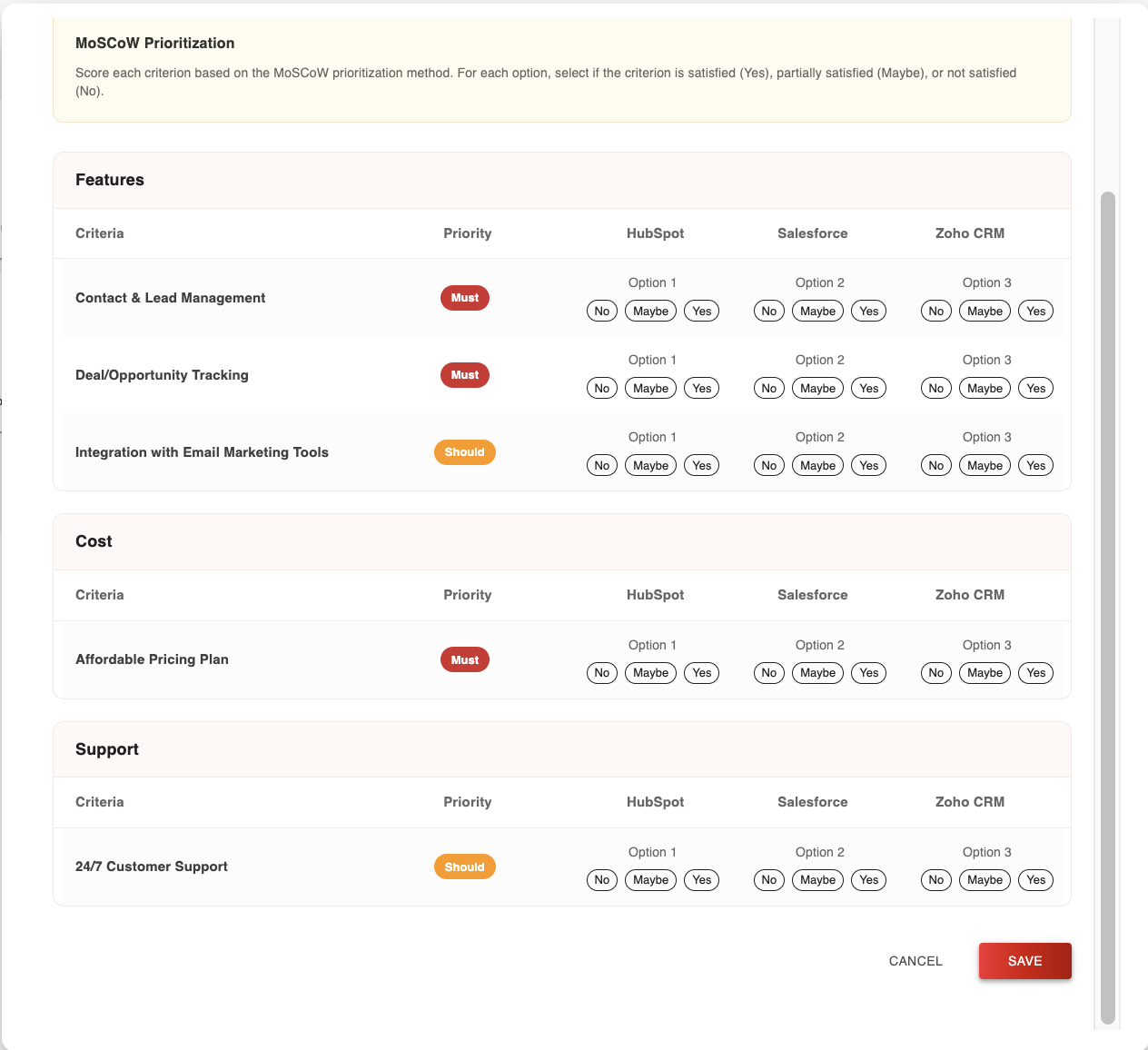Select "No" for HubSpot Affordable Pricing Plan
The image size is (1148, 1050).
601,673
